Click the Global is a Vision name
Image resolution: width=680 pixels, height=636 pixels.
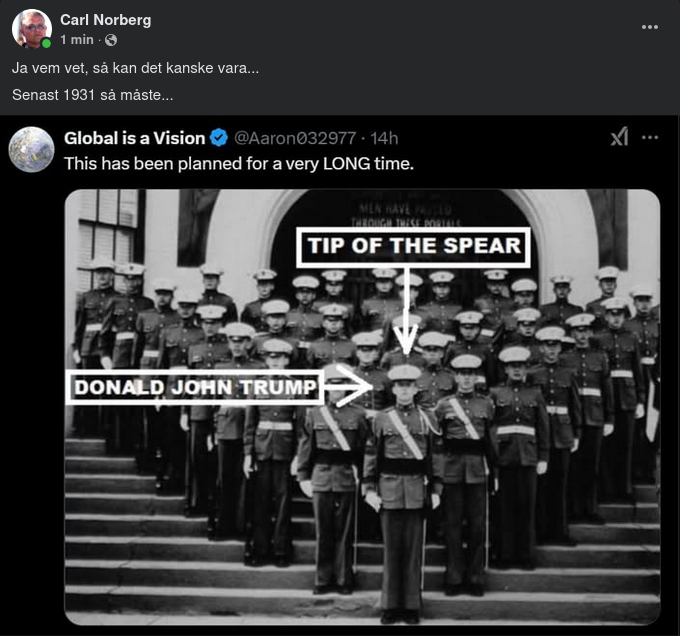click(135, 138)
